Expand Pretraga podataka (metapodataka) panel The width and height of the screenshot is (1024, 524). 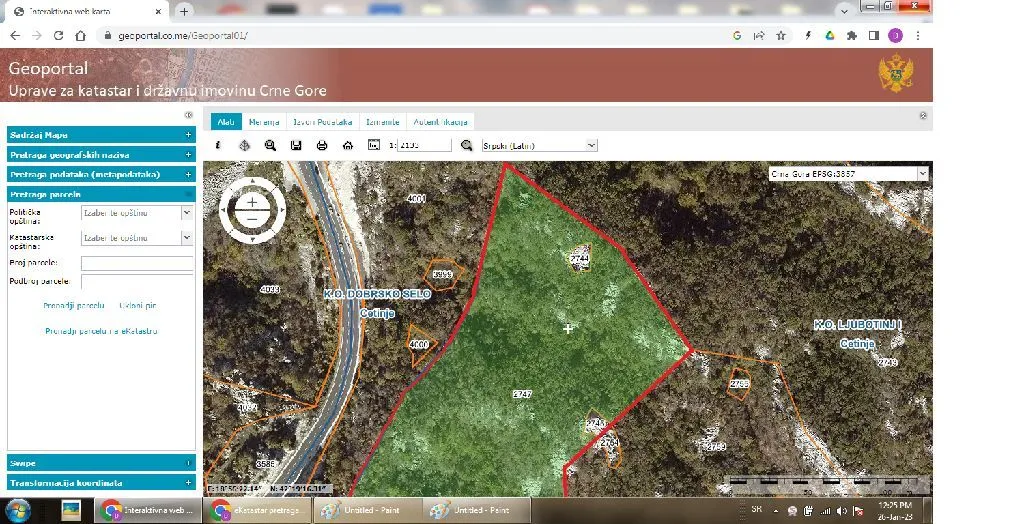[101, 174]
